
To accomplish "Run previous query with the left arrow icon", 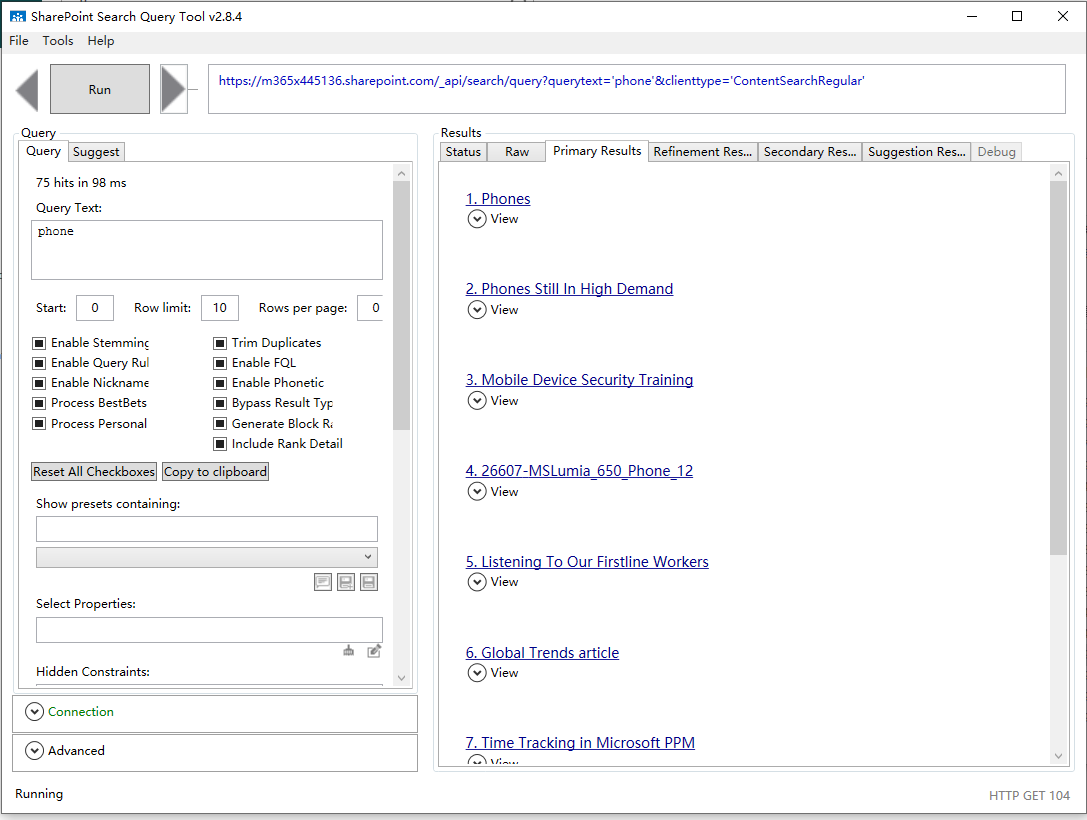I will click(26, 88).
